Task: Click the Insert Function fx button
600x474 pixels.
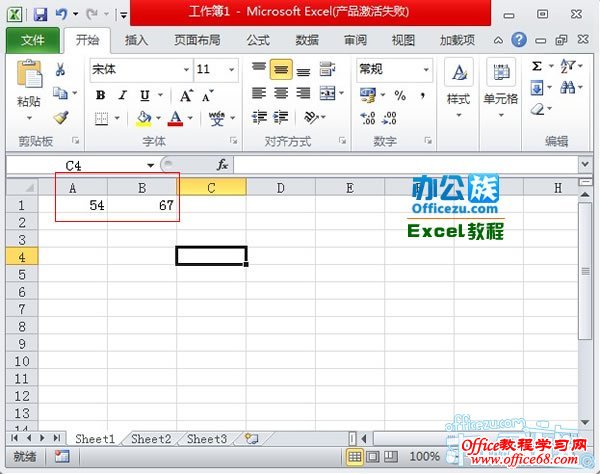Action: pos(222,165)
